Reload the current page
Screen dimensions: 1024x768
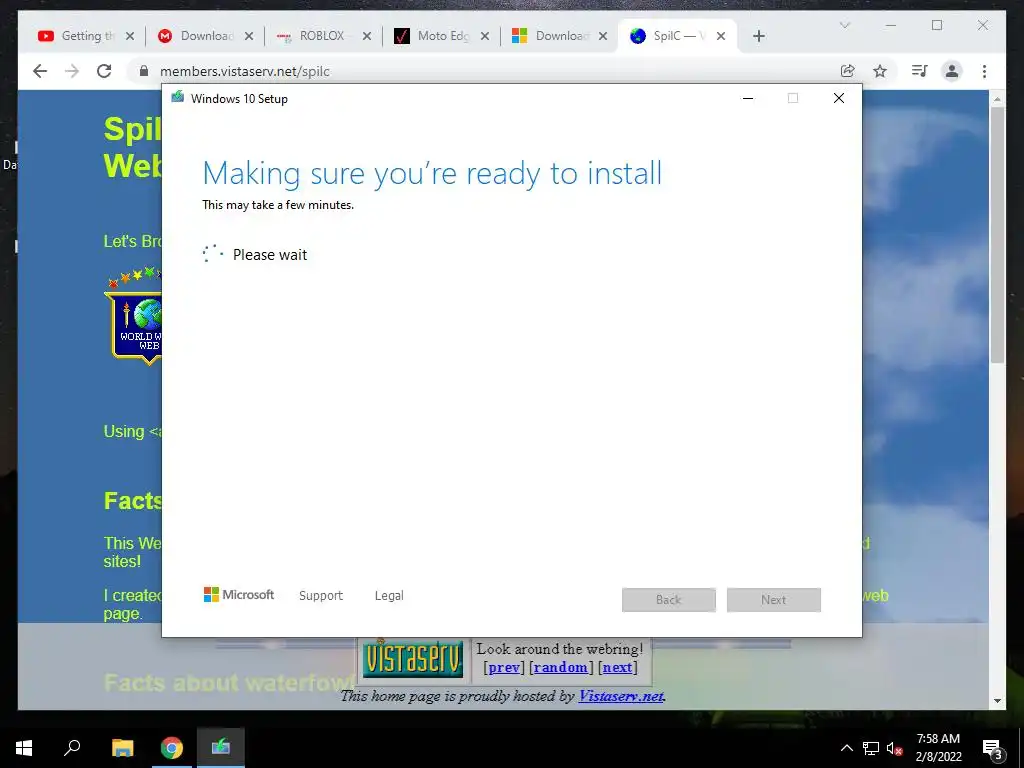104,71
